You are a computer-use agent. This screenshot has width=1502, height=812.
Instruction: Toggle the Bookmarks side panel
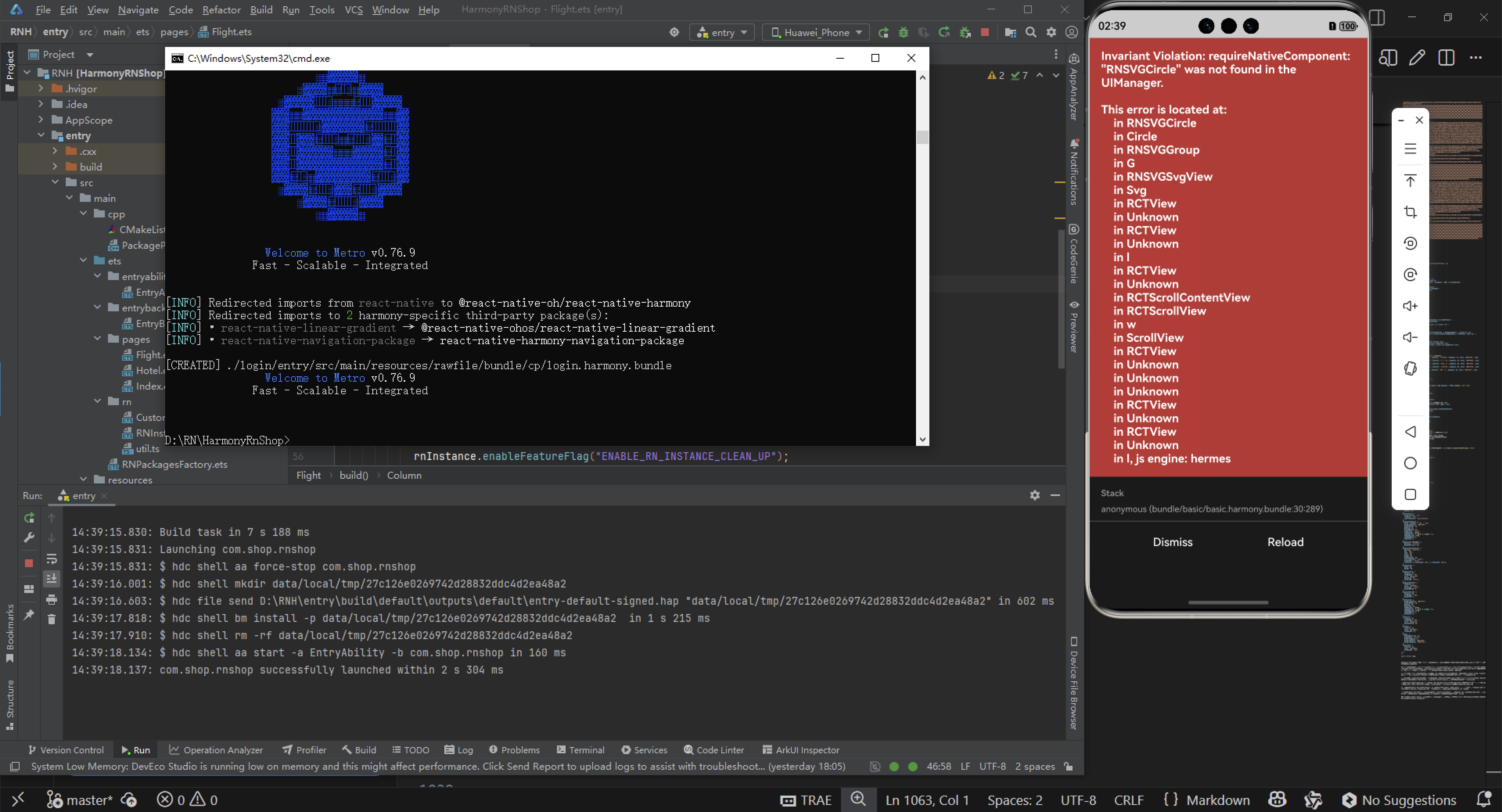10,633
